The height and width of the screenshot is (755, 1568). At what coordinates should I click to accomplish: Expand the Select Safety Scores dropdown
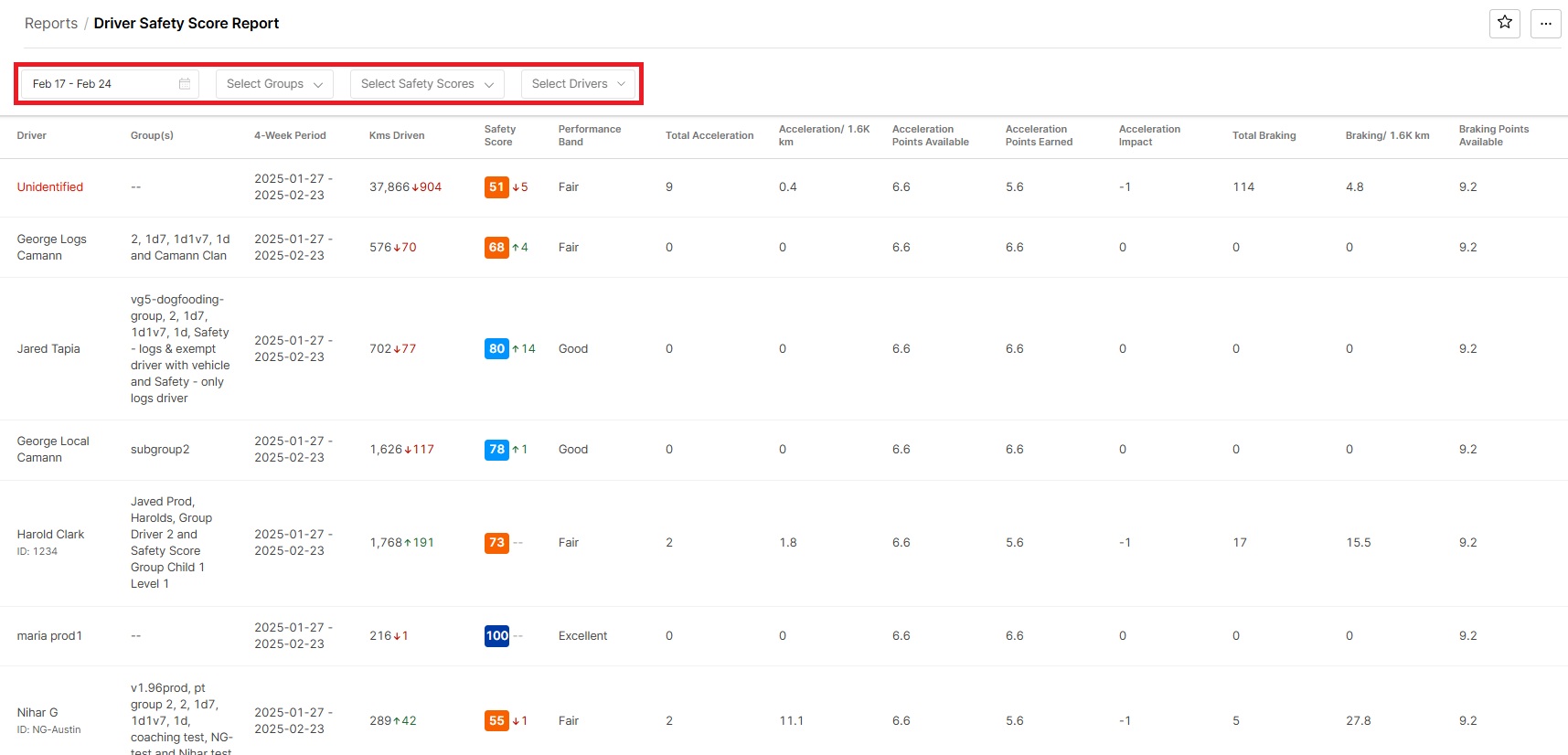coord(427,84)
